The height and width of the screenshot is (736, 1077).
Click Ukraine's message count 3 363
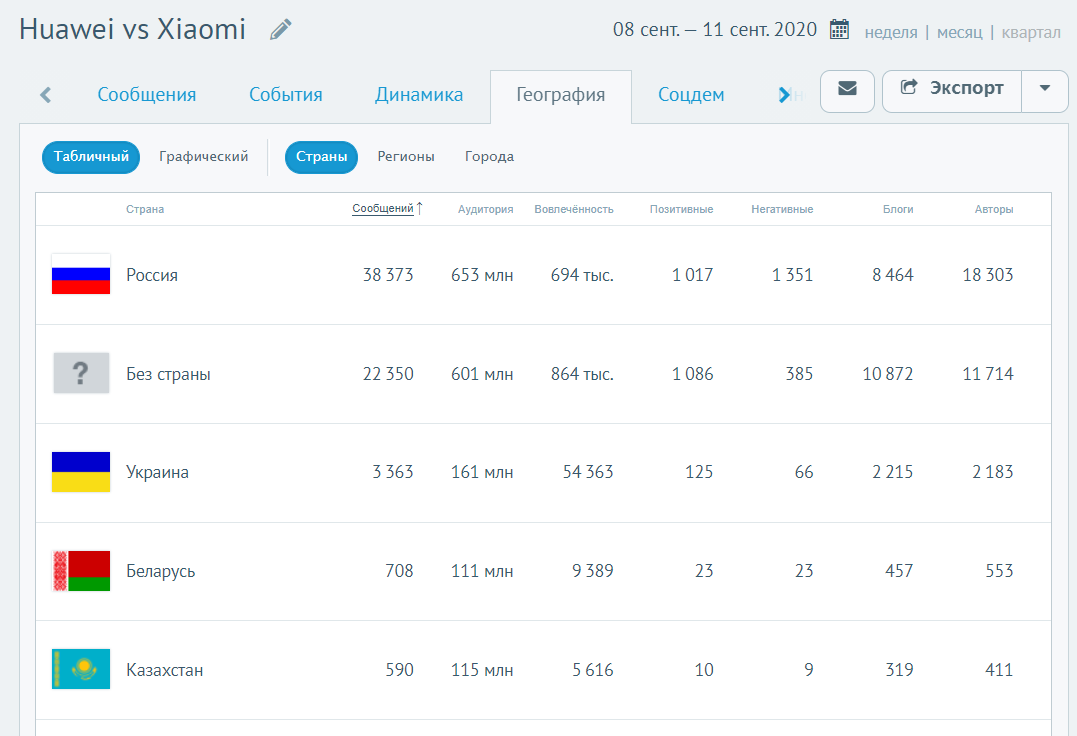[393, 472]
